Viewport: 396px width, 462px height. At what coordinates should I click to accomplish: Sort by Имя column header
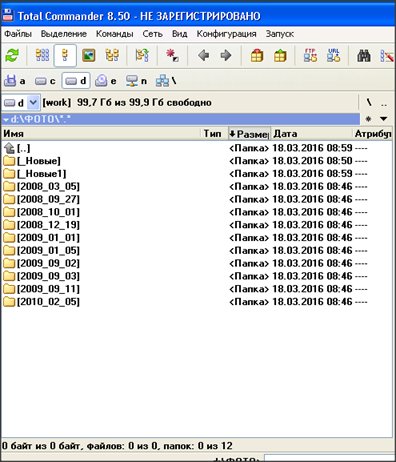click(x=101, y=134)
